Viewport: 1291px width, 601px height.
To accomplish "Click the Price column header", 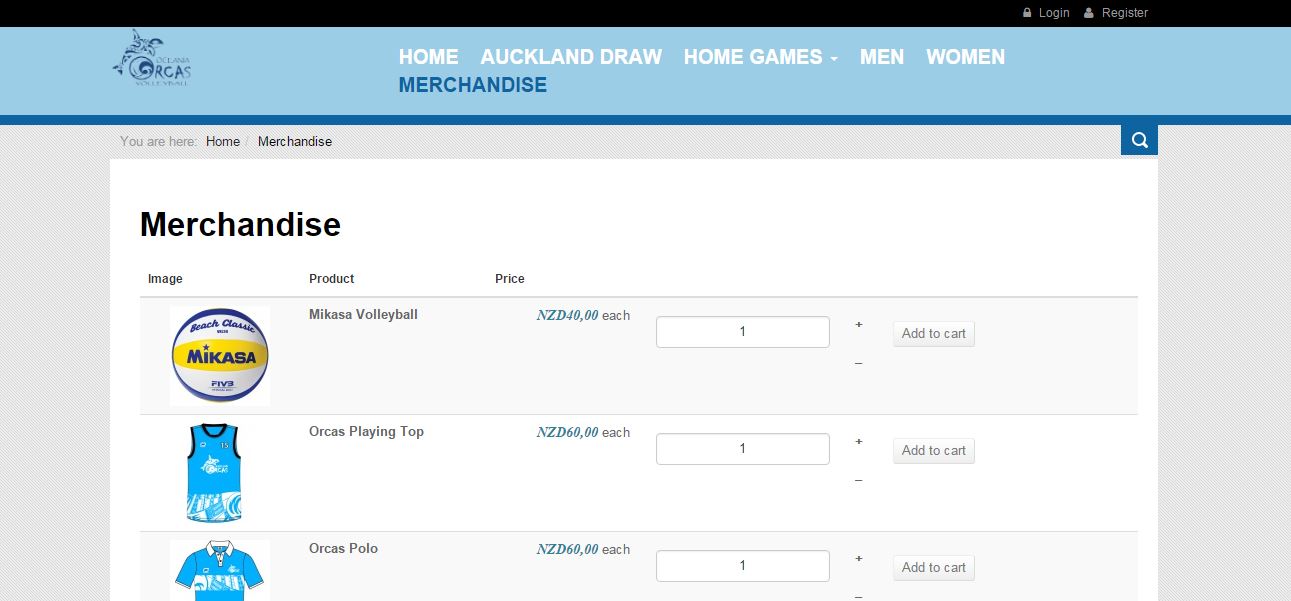I will (x=510, y=279).
